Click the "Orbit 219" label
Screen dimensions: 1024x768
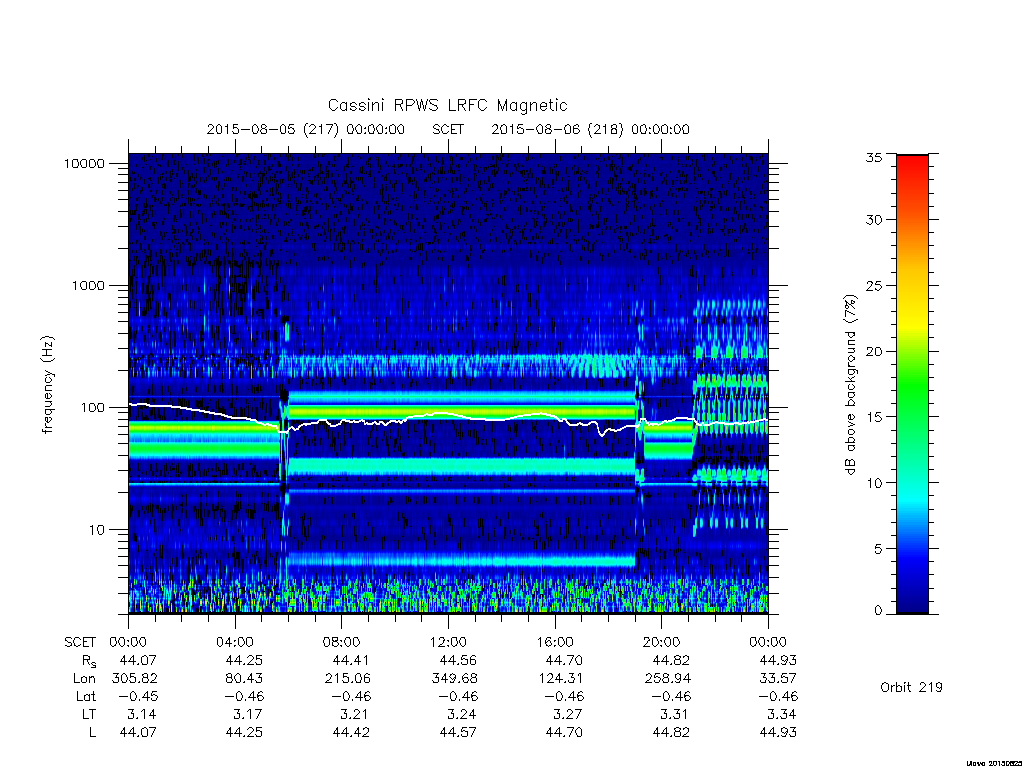pyautogui.click(x=911, y=687)
